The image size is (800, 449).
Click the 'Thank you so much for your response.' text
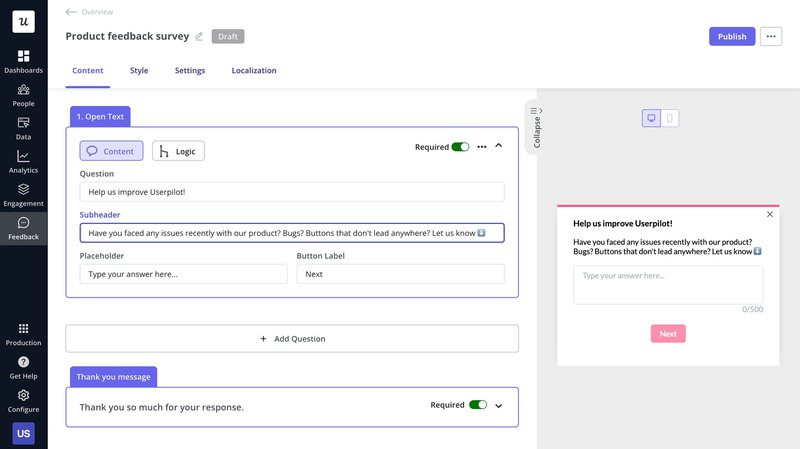point(162,407)
